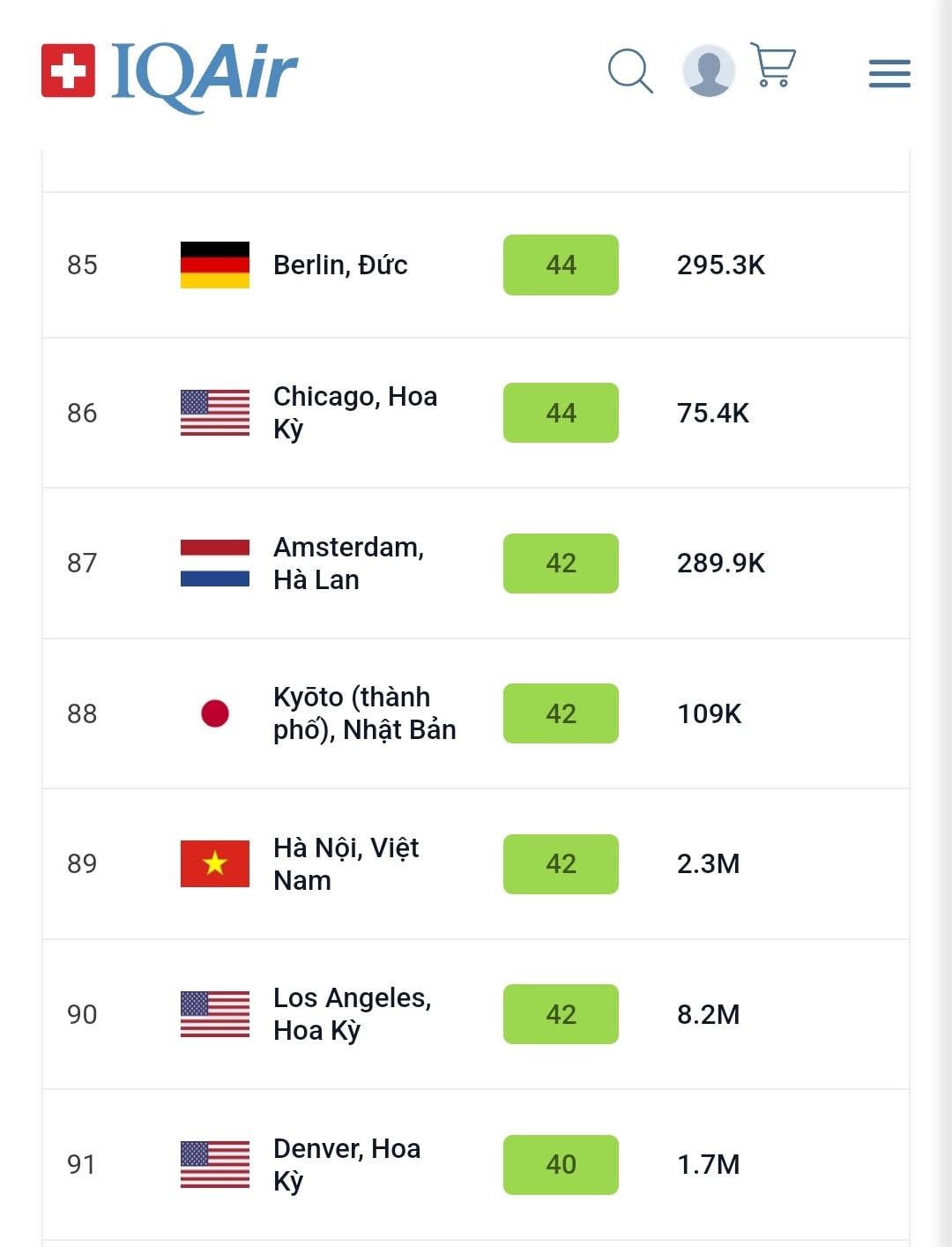Open the Berlin, Đức city link
The width and height of the screenshot is (952, 1247).
coord(340,265)
